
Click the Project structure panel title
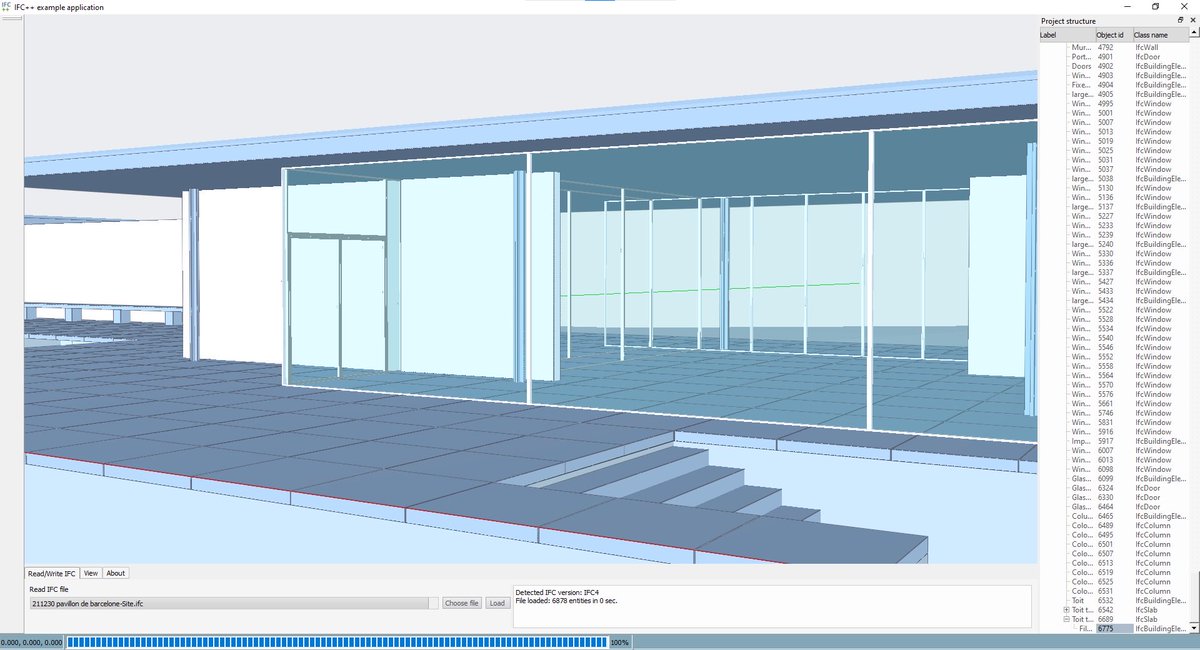click(1068, 21)
